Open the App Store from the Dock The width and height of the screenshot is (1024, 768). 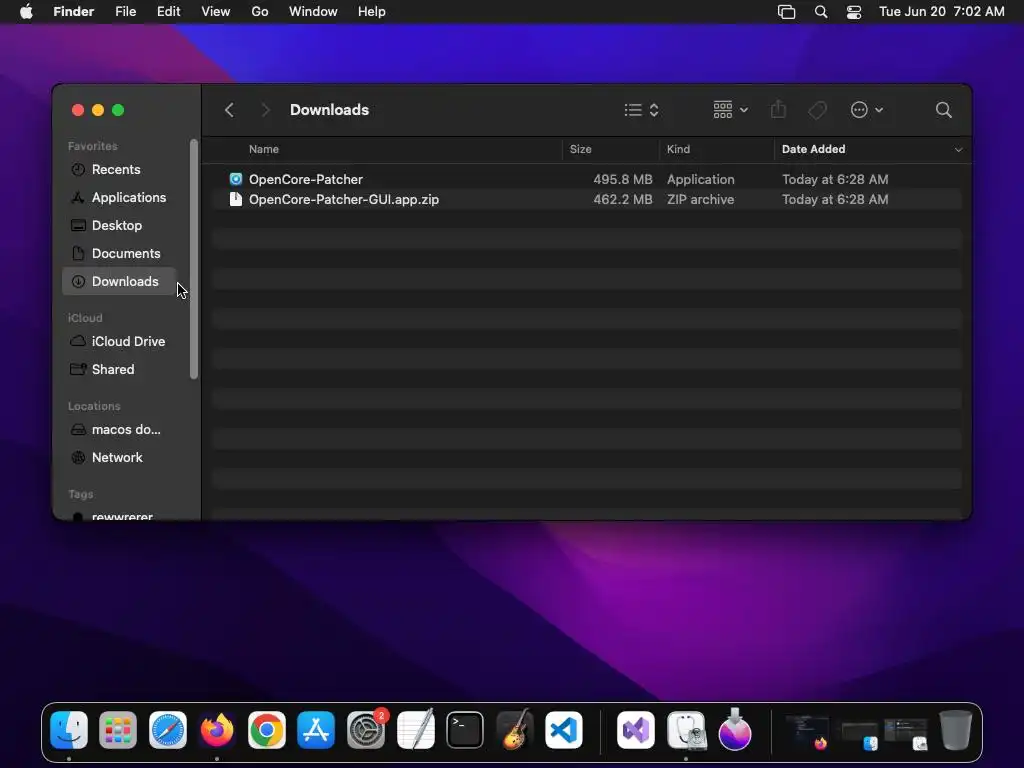pos(316,730)
